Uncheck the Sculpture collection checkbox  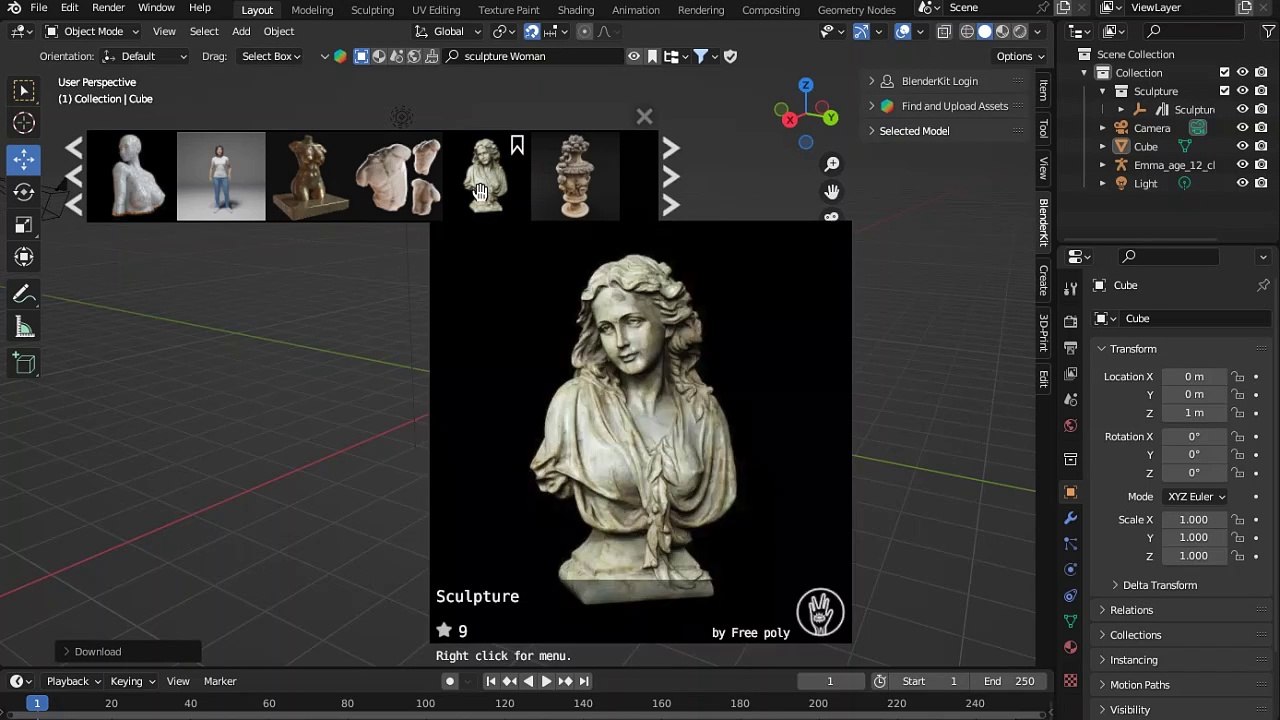pyautogui.click(x=1224, y=91)
